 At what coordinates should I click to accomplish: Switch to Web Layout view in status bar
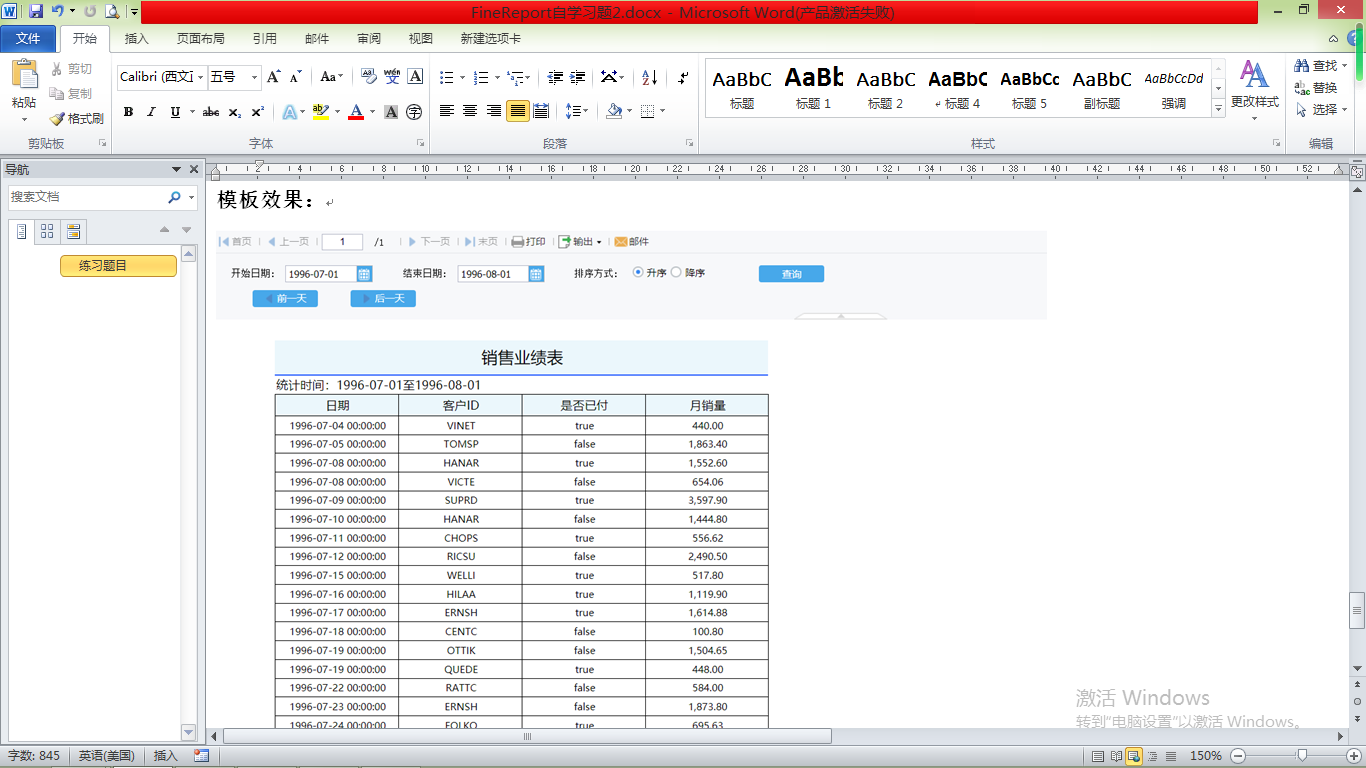click(x=1134, y=756)
